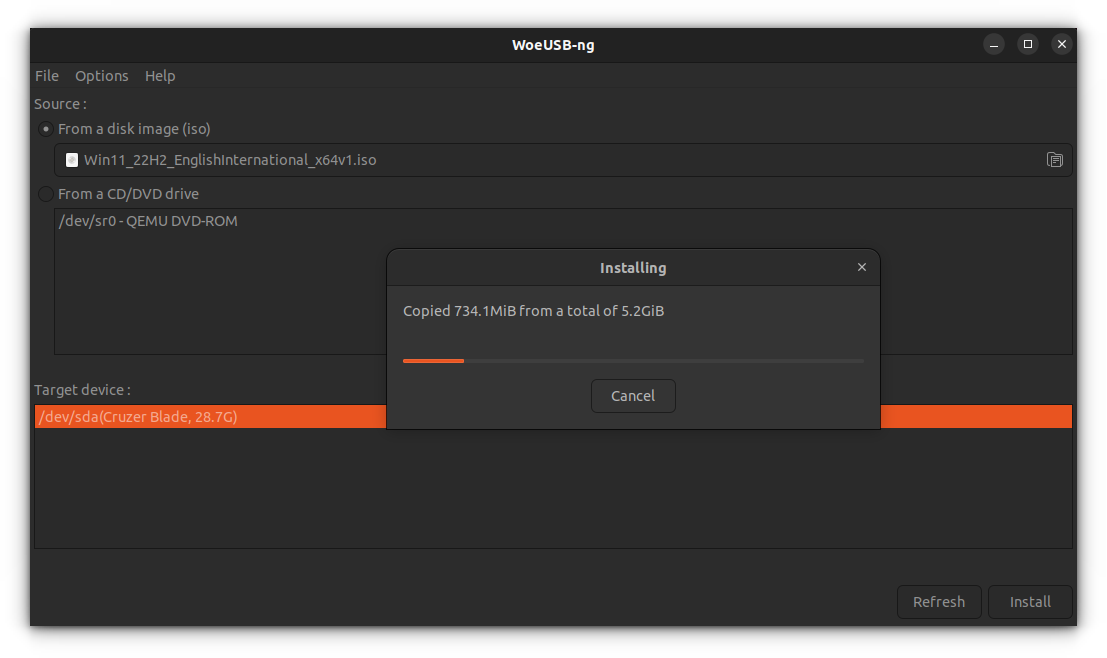1107x658 pixels.
Task: Select /dev/sr0 QEMU DVD-ROM entry
Action: [x=148, y=221]
